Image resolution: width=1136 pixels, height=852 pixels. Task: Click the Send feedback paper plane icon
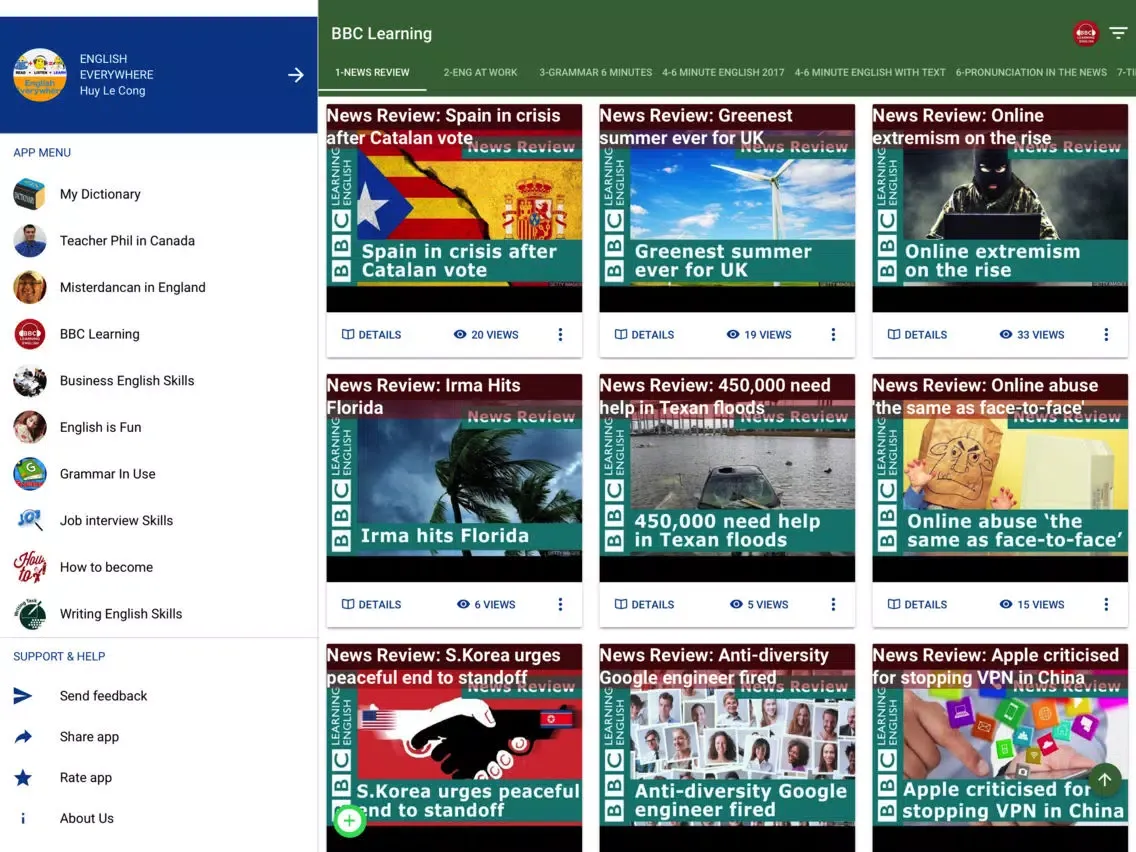(22, 696)
